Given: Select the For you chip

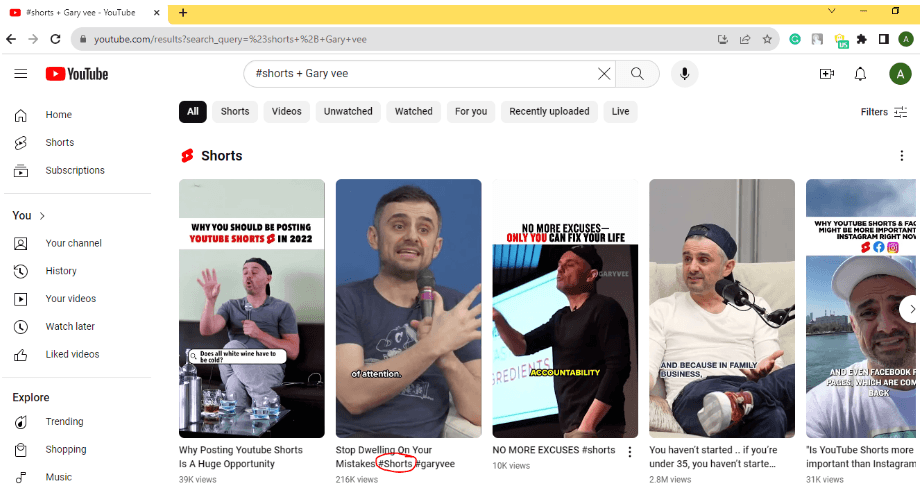Looking at the screenshot, I should pyautogui.click(x=471, y=111).
